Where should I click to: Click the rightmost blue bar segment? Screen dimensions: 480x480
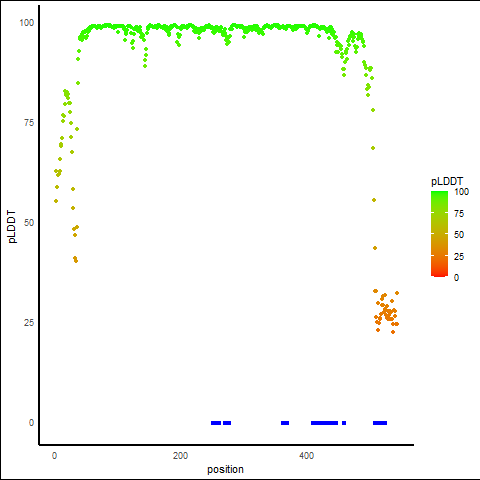380,423
